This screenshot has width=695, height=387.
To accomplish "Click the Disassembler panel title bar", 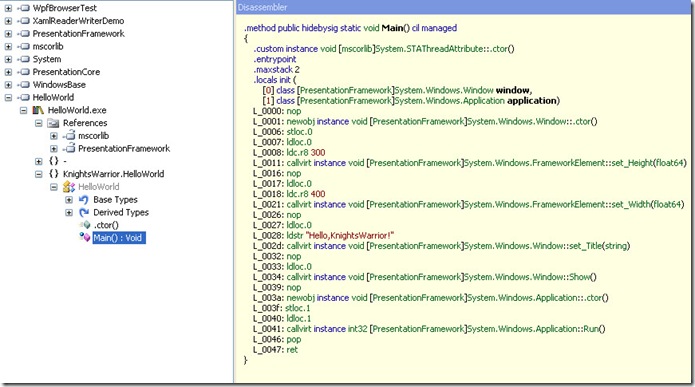I will pyautogui.click(x=463, y=7).
